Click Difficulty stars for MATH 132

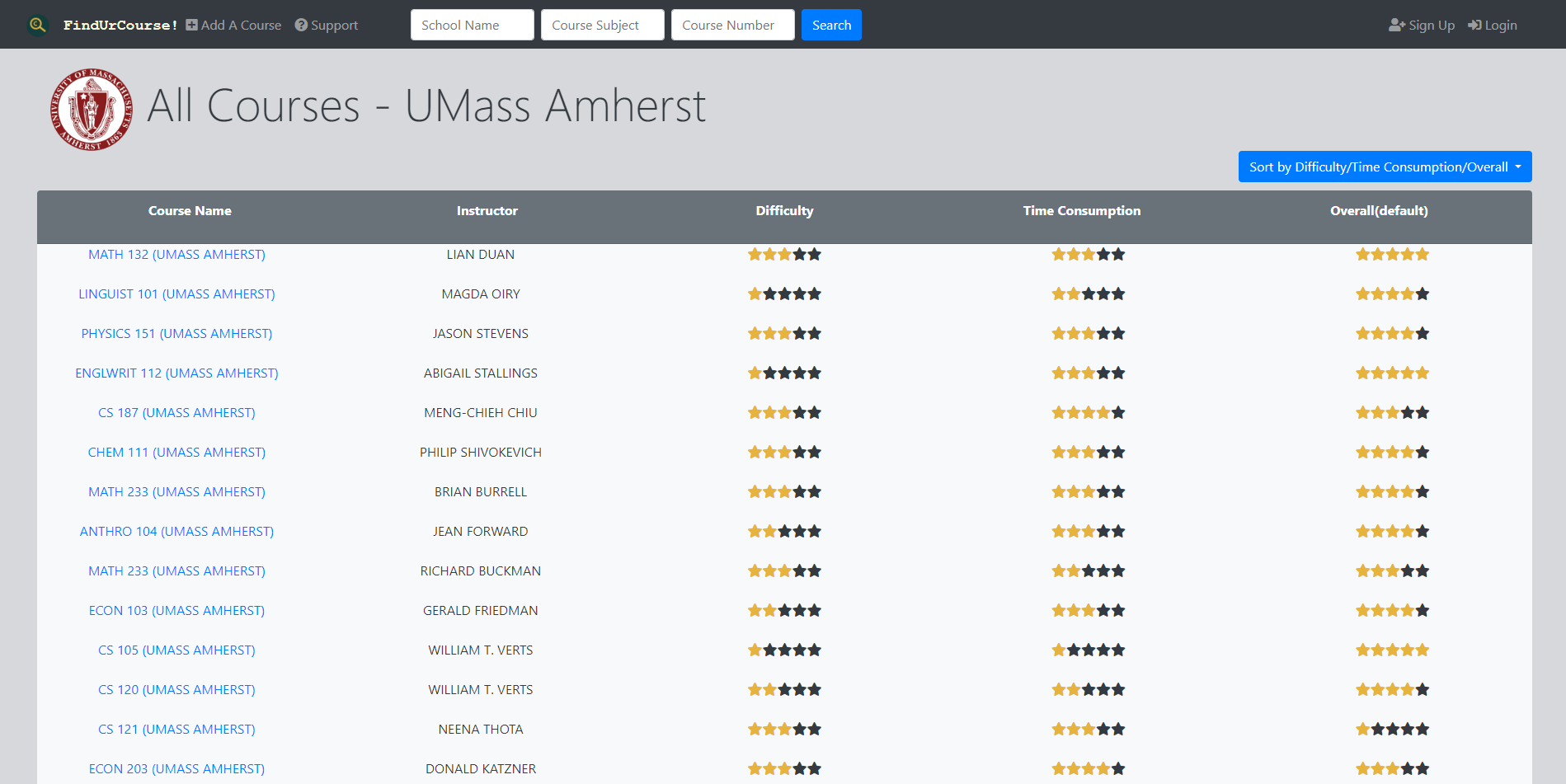coord(784,255)
